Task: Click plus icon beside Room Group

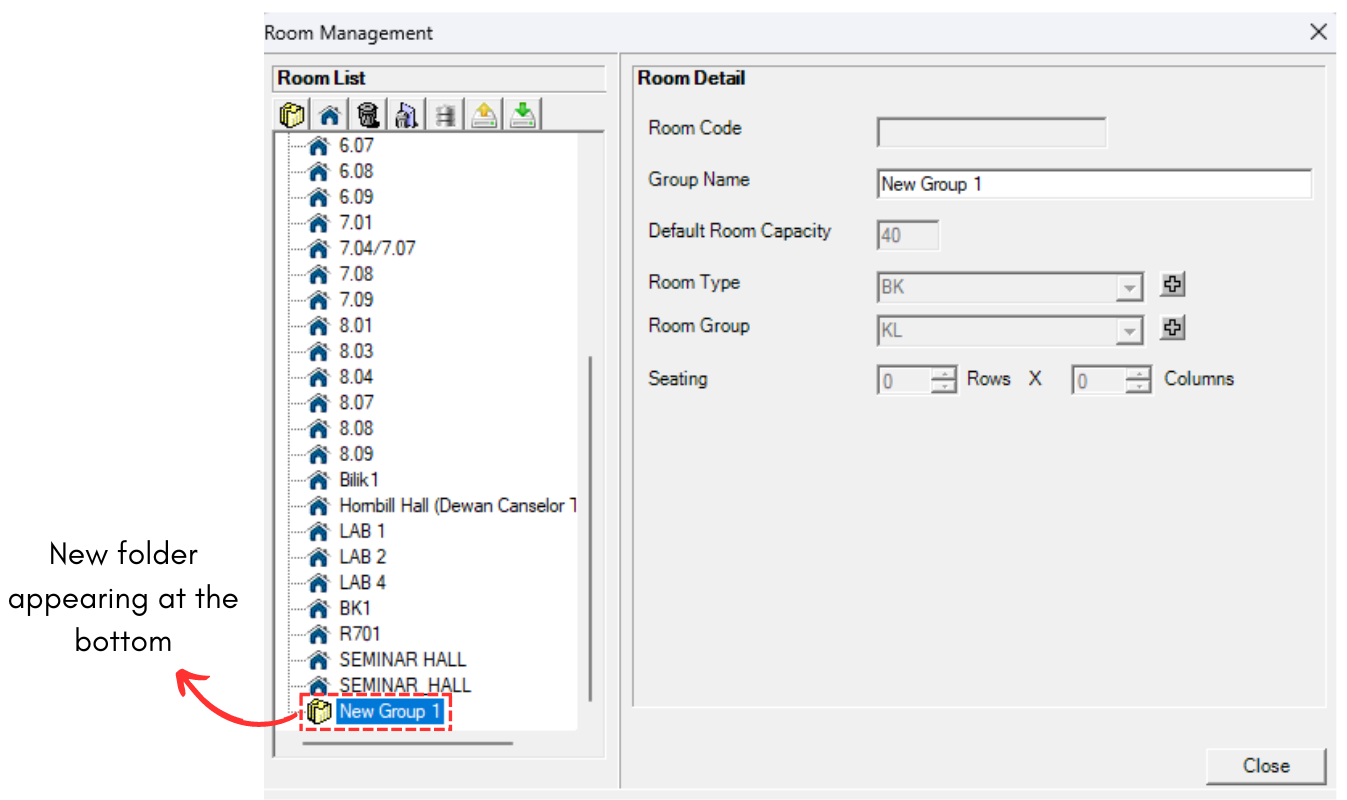Action: [x=1172, y=328]
